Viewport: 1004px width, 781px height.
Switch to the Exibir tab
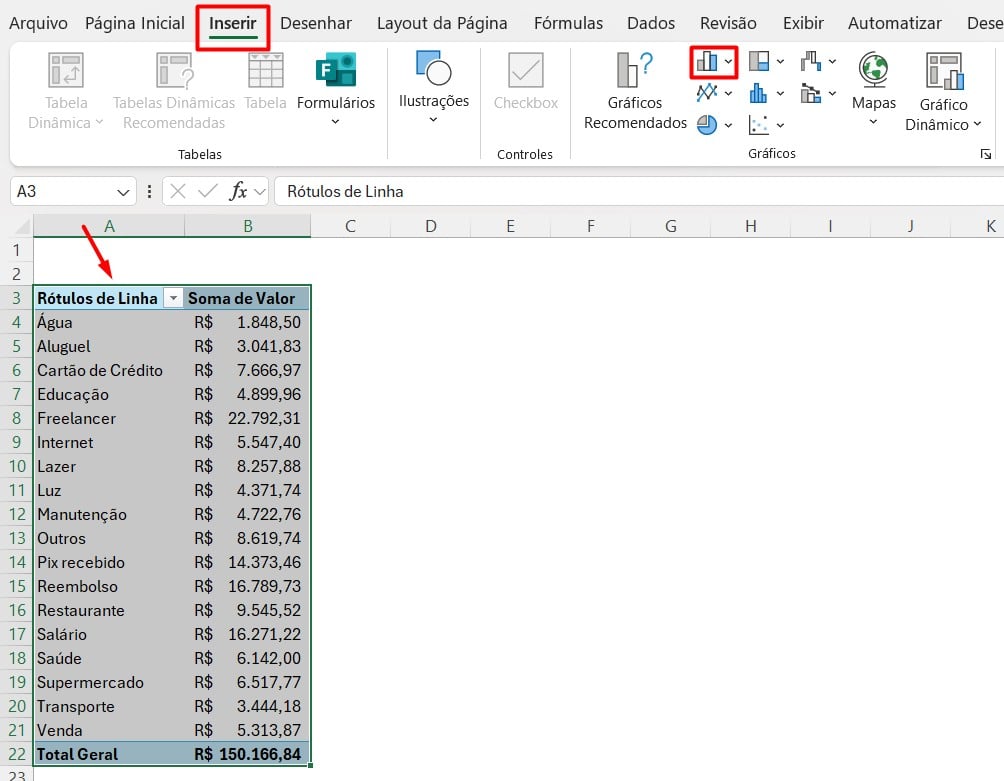tap(803, 23)
